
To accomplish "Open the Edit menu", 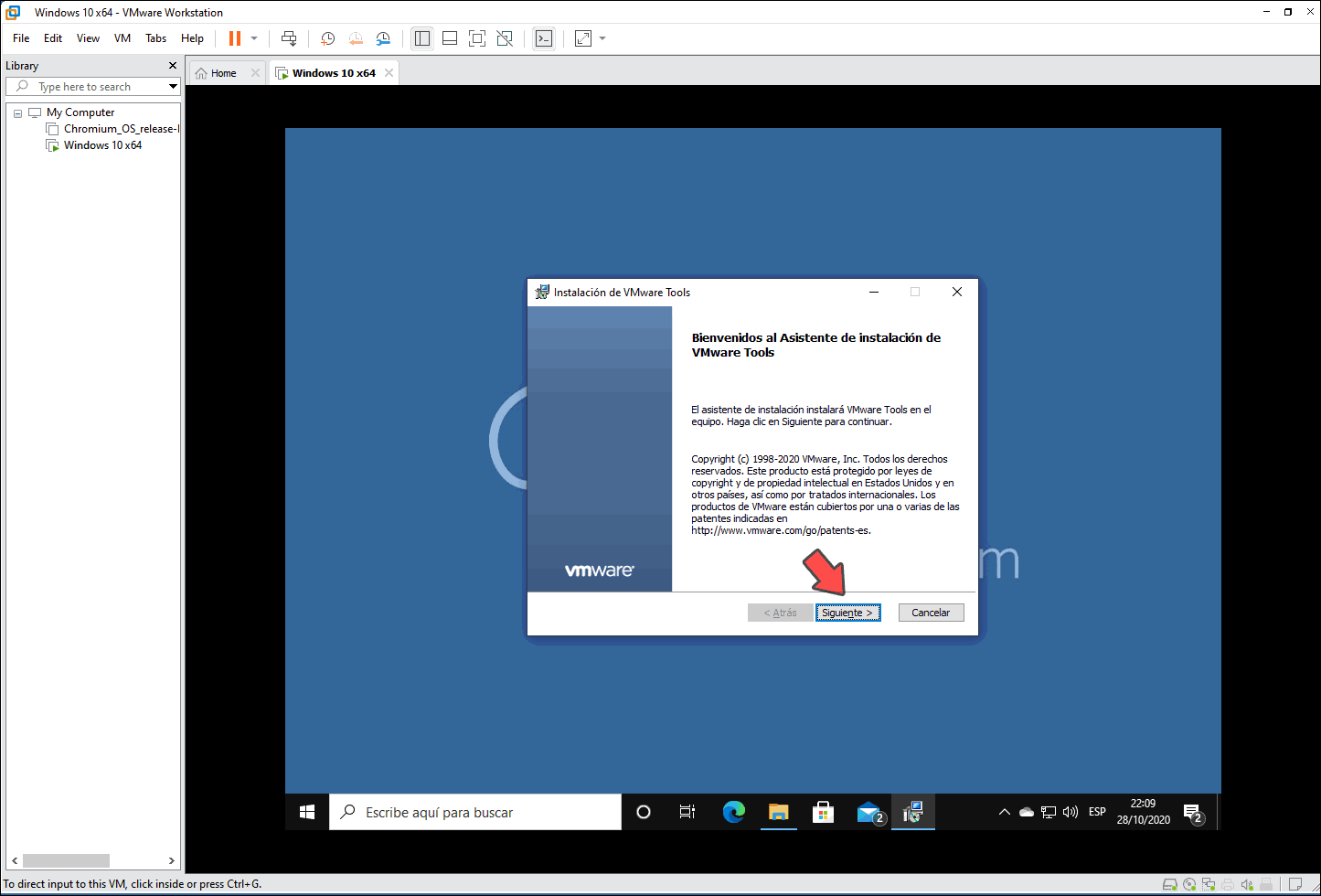I will click(53, 38).
